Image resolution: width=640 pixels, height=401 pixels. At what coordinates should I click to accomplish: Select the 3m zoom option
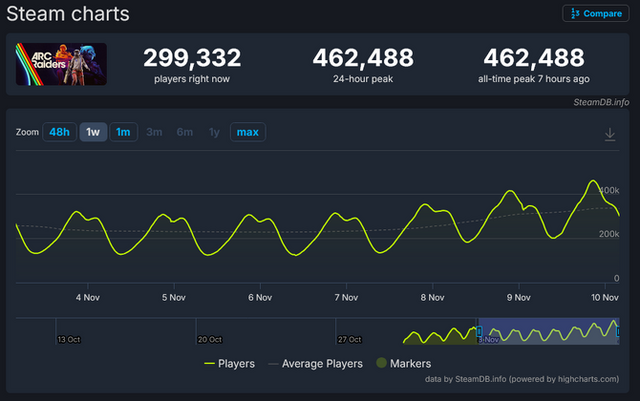(x=154, y=132)
